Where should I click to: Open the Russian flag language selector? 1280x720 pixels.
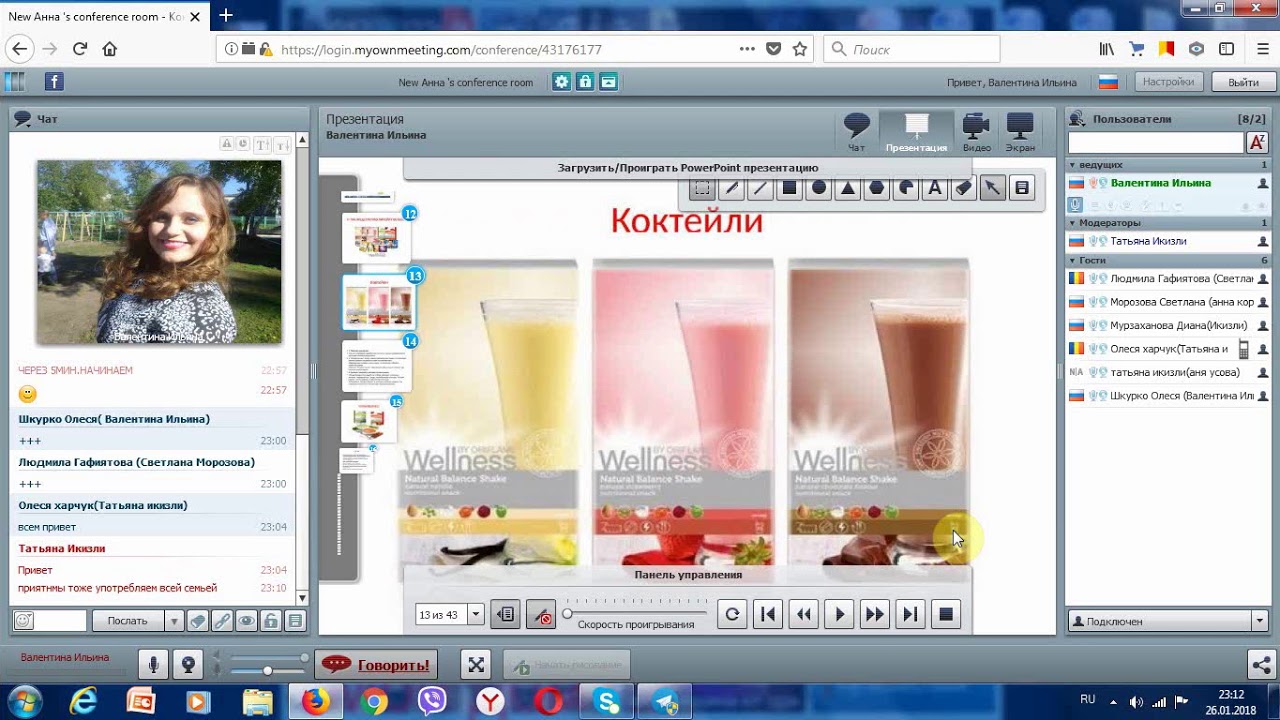(x=1108, y=82)
